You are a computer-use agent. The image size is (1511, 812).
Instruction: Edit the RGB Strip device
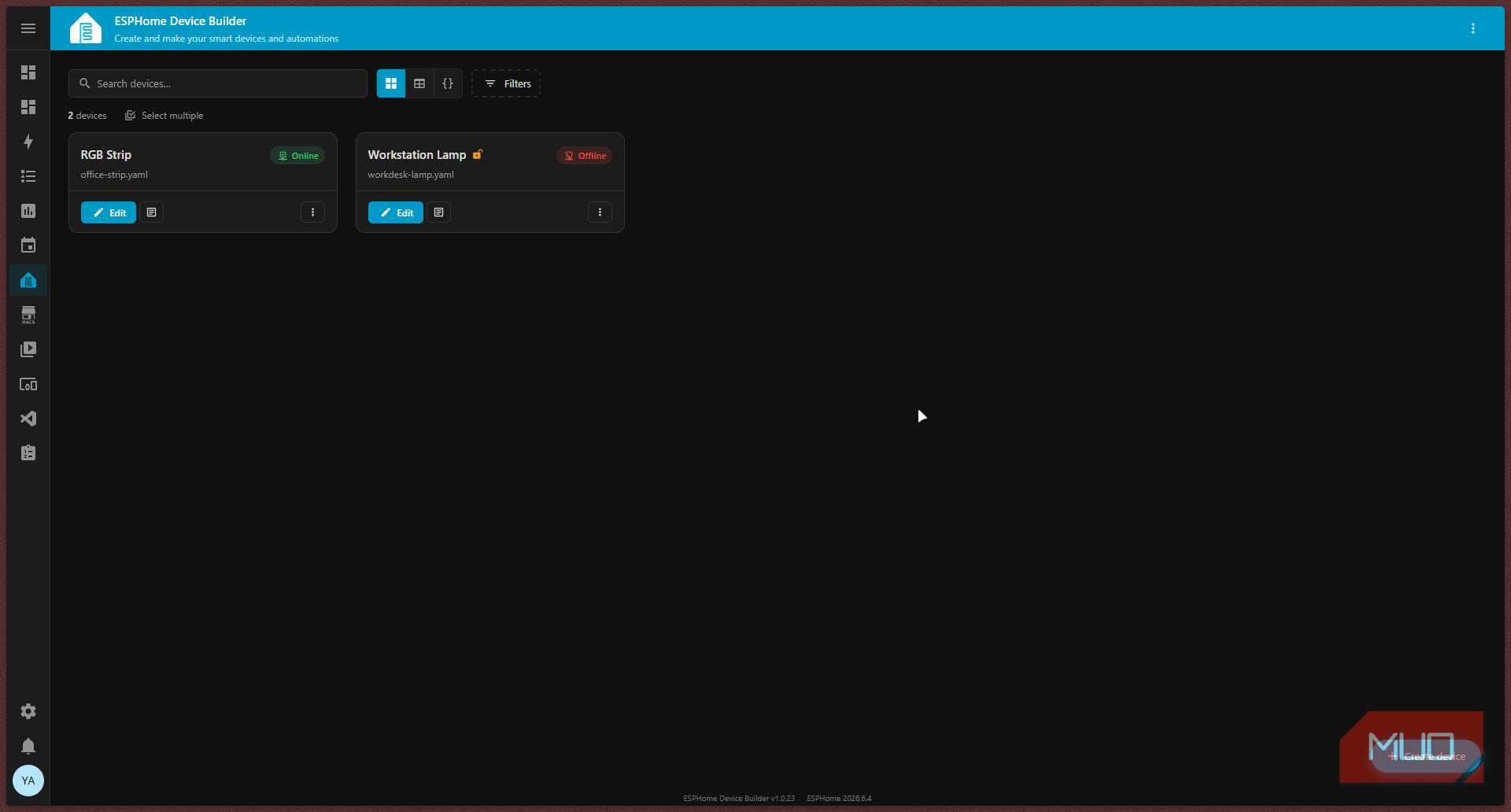[x=109, y=212]
